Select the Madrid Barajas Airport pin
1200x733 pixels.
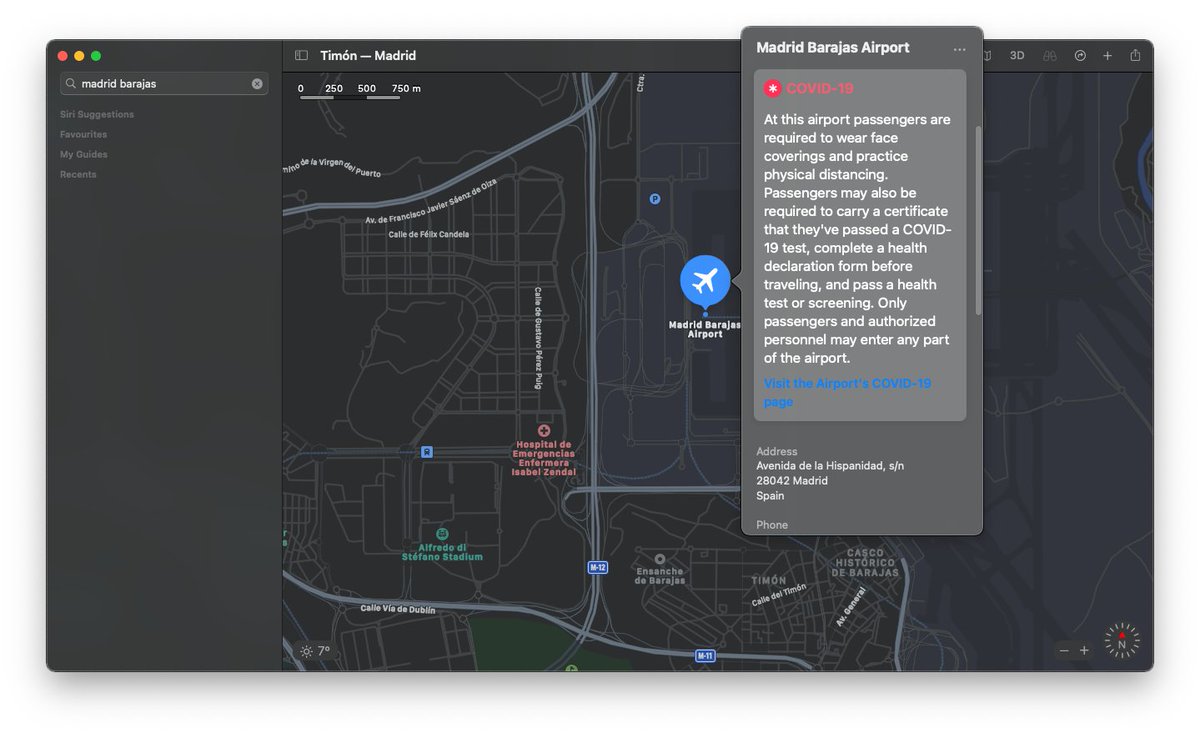[x=705, y=281]
